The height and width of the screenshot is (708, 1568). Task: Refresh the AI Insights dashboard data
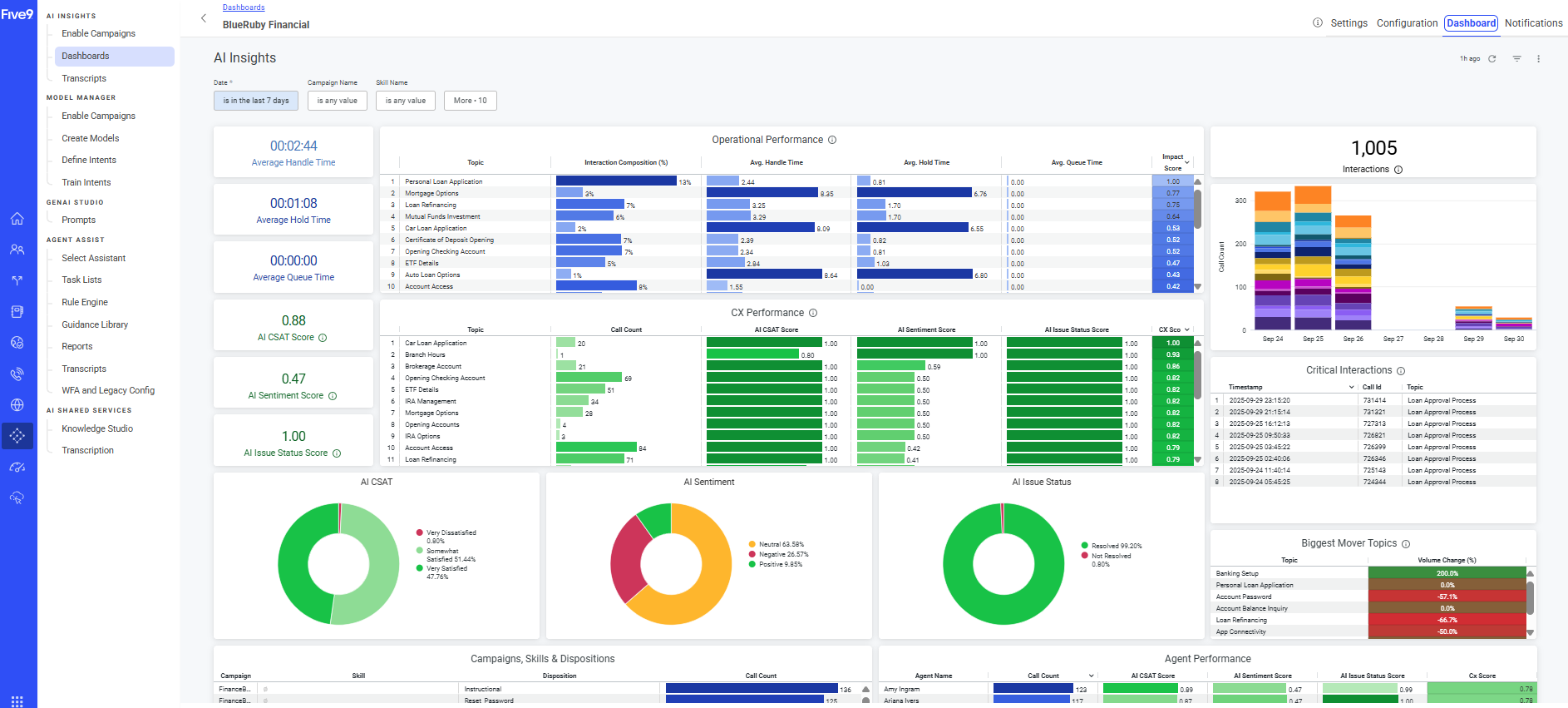pos(1492,59)
